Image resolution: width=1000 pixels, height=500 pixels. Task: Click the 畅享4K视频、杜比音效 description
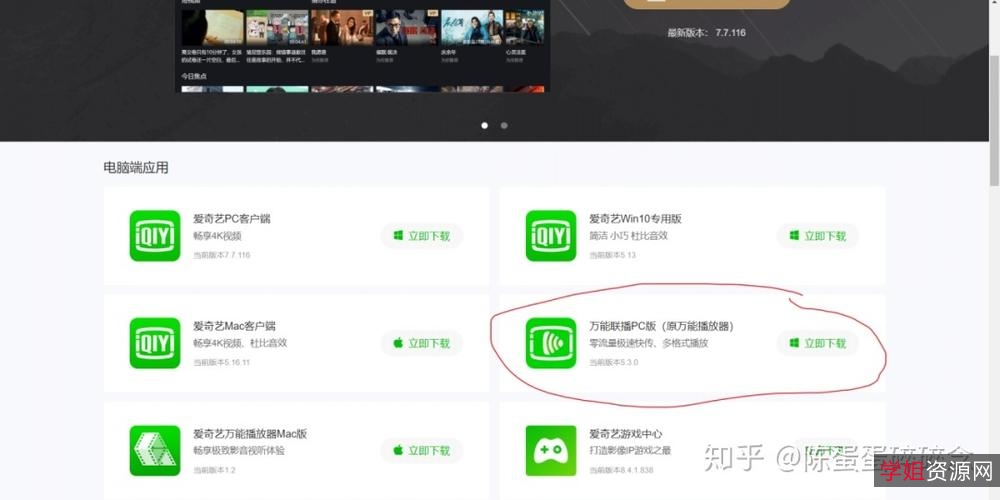240,343
